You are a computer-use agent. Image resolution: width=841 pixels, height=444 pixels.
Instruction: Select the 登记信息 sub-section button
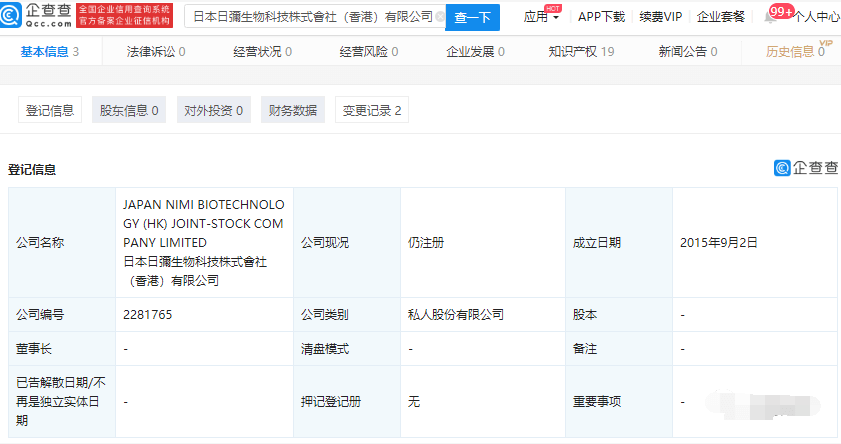click(x=50, y=111)
